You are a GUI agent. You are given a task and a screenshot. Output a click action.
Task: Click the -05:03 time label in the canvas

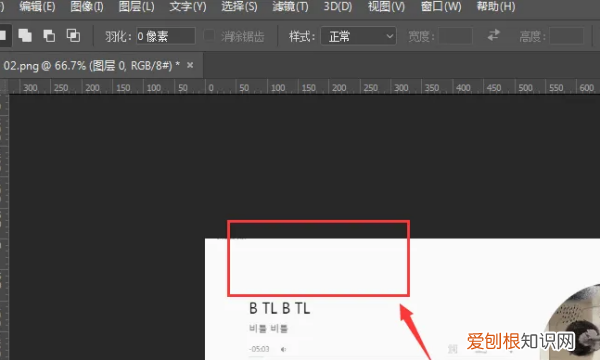[x=259, y=349]
